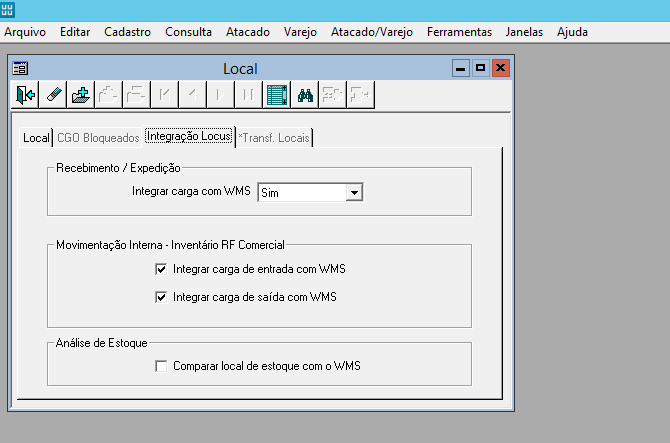Switch to the Transf. Locais tab
Screen dimensions: 670x443
pyautogui.click(x=274, y=137)
